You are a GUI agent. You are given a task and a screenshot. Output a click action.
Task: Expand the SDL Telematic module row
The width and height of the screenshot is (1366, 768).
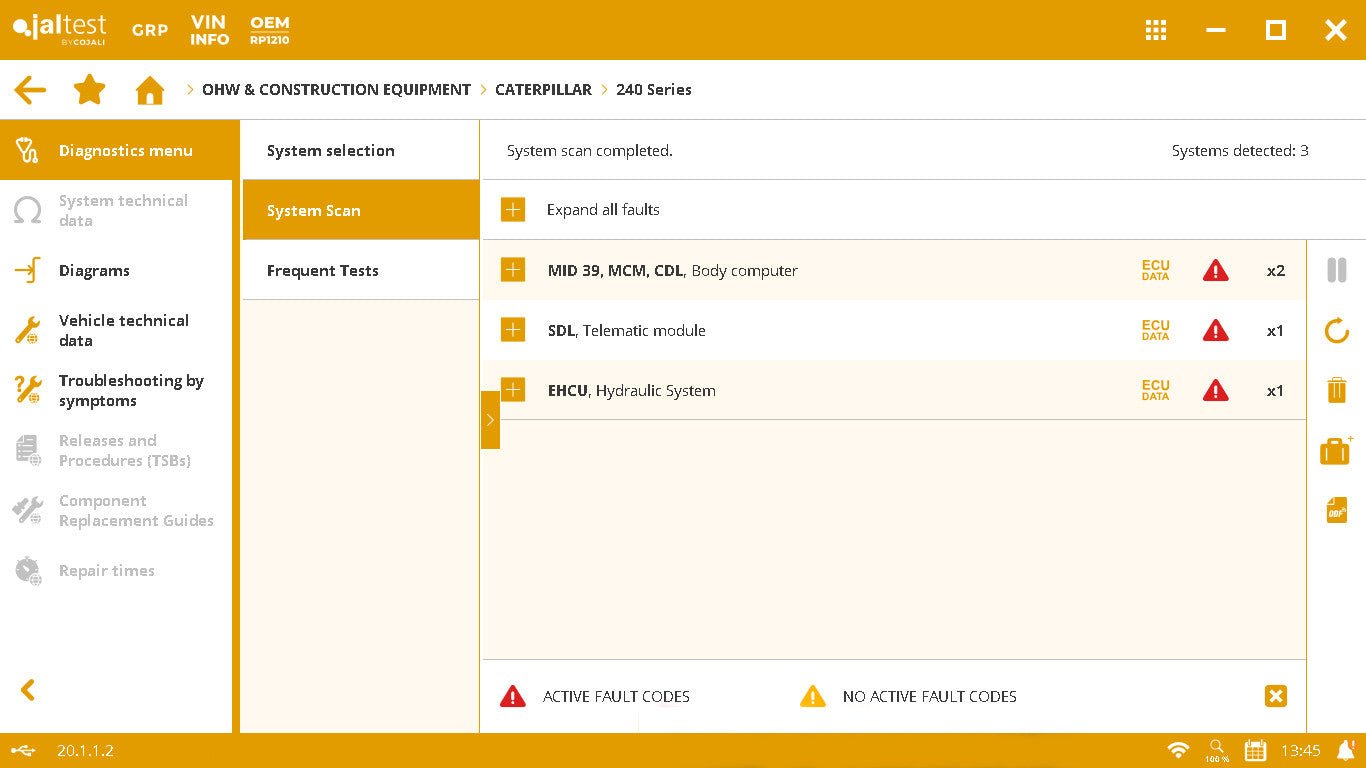513,330
